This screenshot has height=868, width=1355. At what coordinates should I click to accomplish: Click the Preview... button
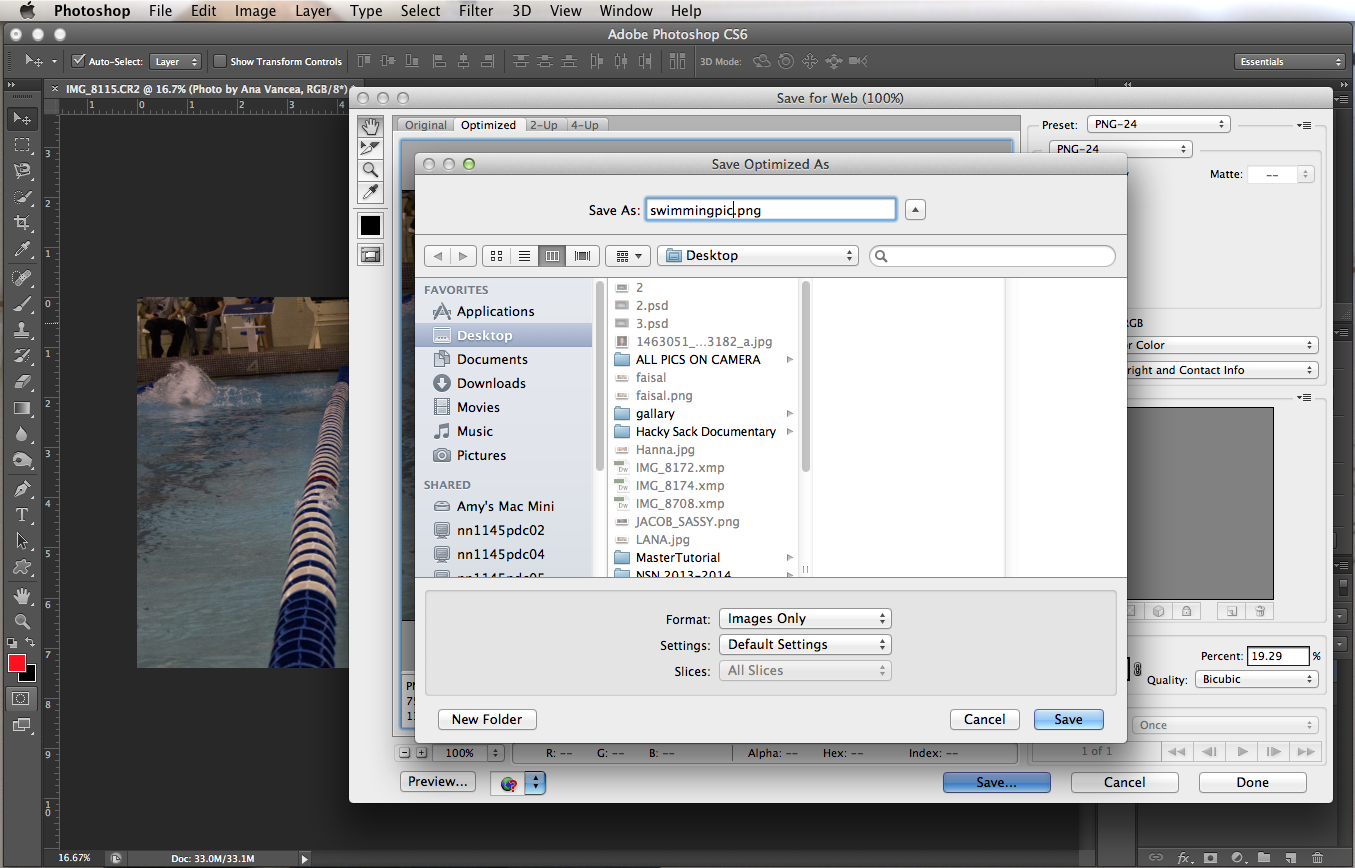point(438,782)
